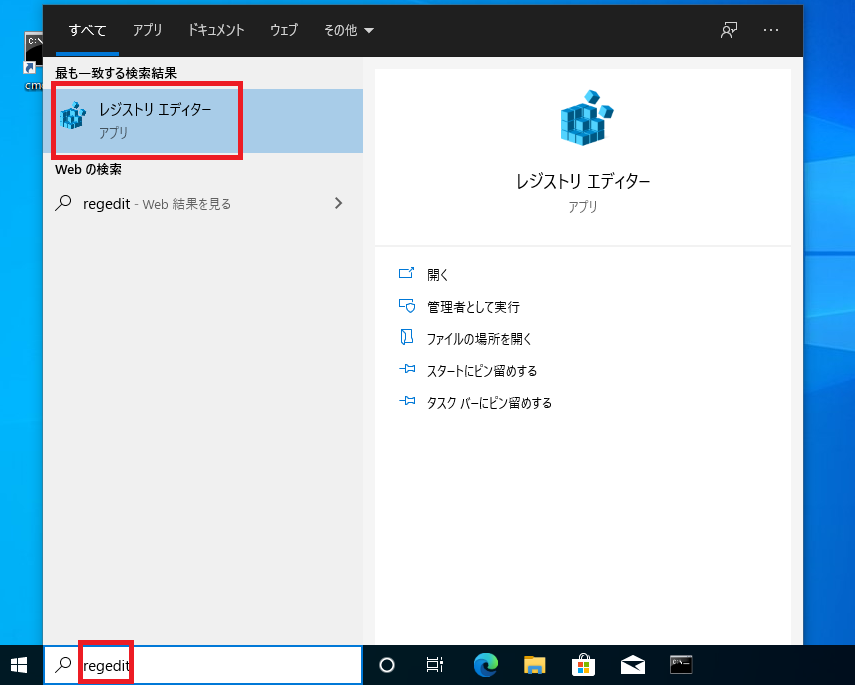The image size is (855, 685).
Task: Open the Windows Start button
Action: tap(20, 665)
